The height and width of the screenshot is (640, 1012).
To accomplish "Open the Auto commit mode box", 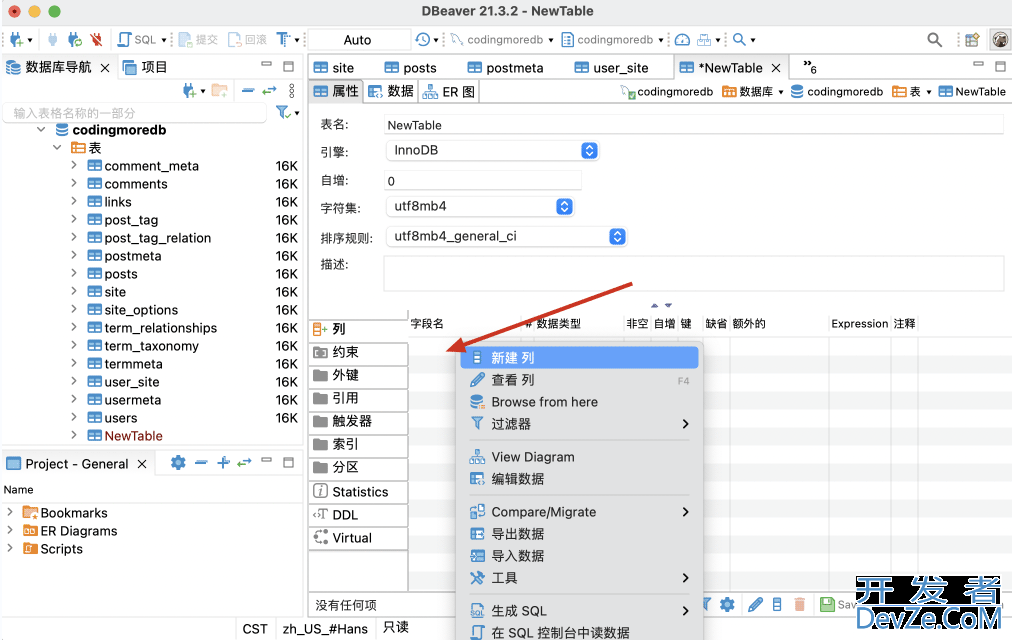I will [x=359, y=40].
